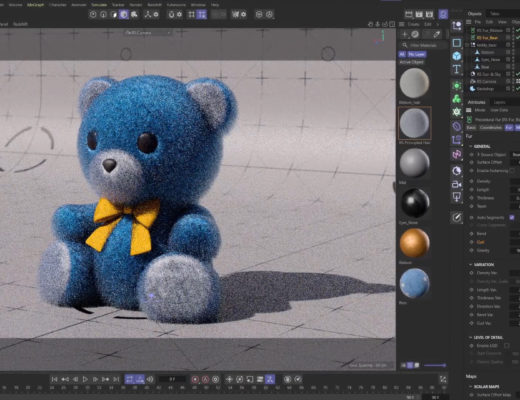Select the orange Ribbon material sphere
Image resolution: width=520 pixels, height=400 pixels.
coord(415,243)
